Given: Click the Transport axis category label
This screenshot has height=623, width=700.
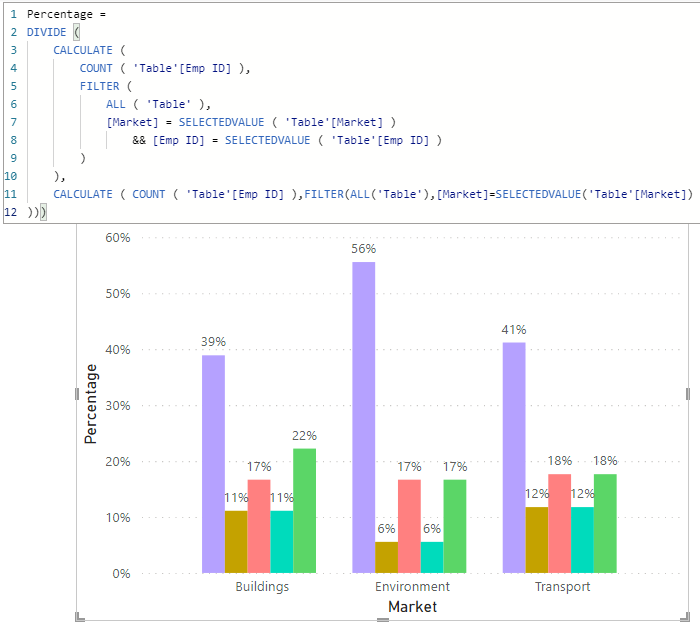Looking at the screenshot, I should [x=562, y=586].
